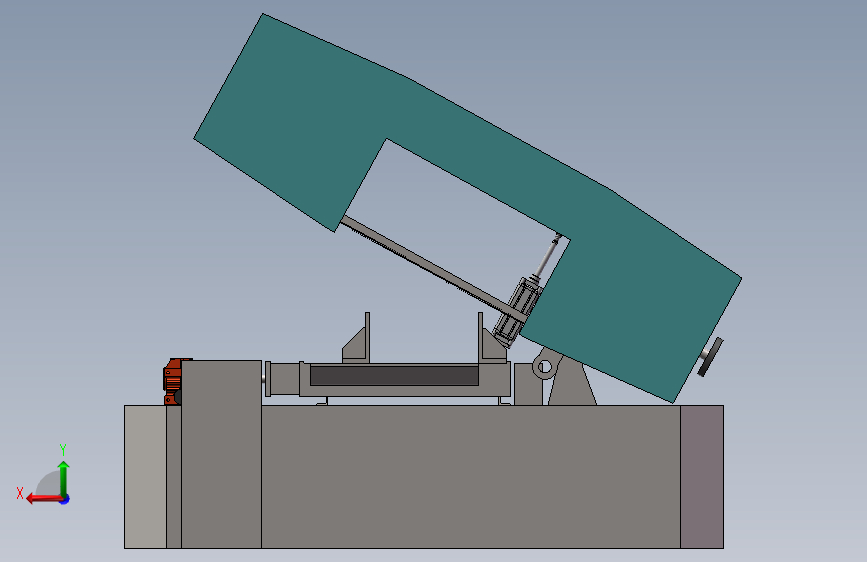This screenshot has width=867, height=562.
Task: Click the purple-gray end panel of the base
Action: [x=702, y=477]
